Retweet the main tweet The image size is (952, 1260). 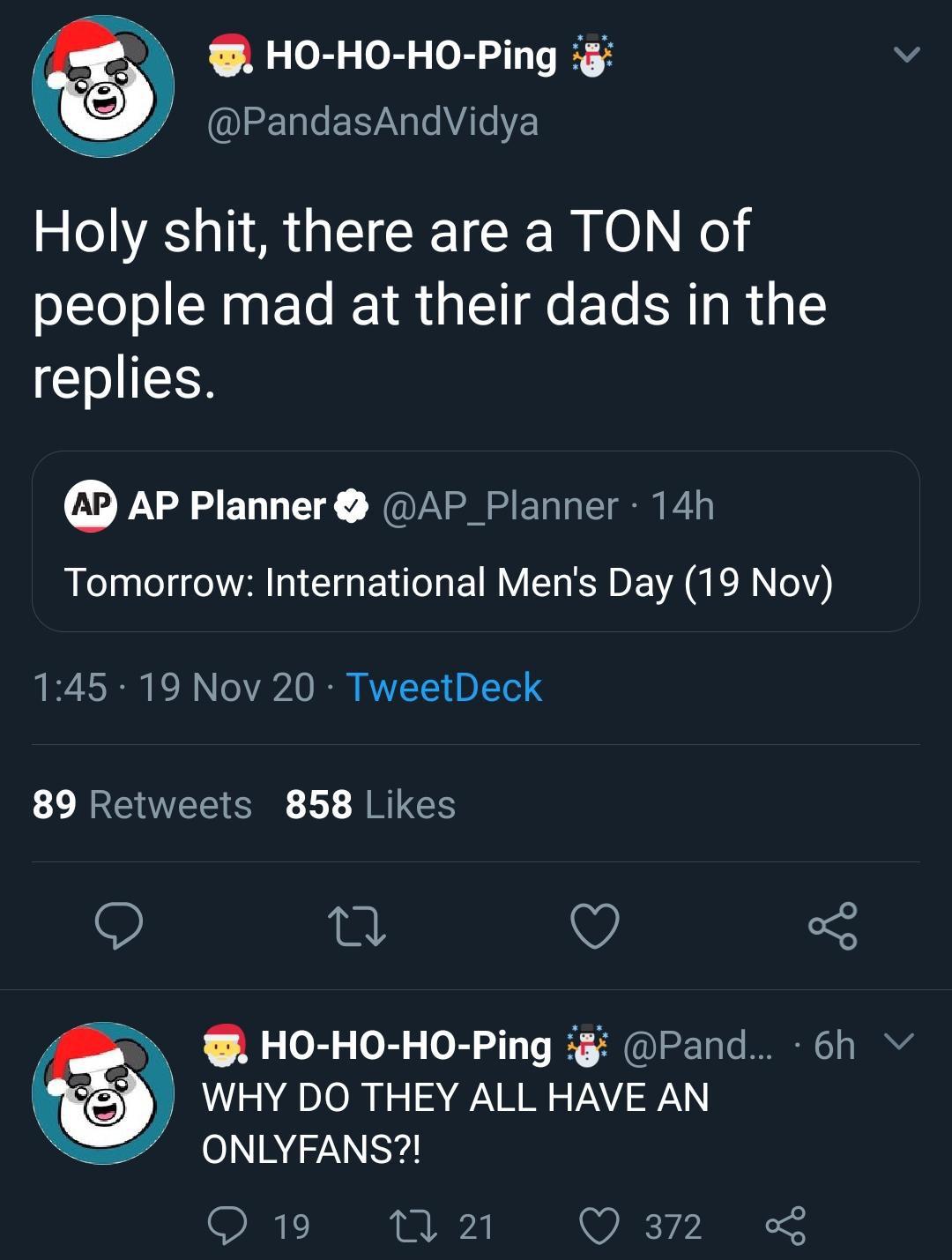point(356,926)
